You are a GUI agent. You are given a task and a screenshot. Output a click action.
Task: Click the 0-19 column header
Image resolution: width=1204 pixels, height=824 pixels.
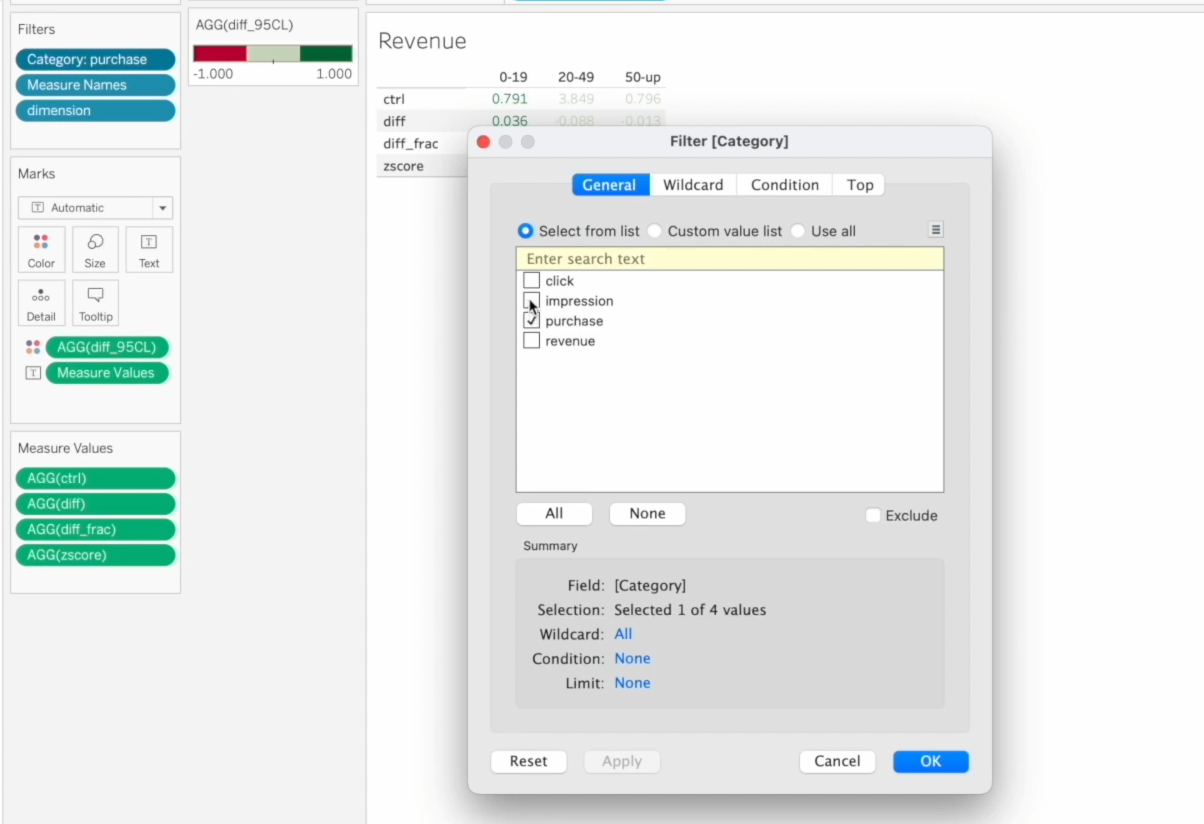point(513,77)
